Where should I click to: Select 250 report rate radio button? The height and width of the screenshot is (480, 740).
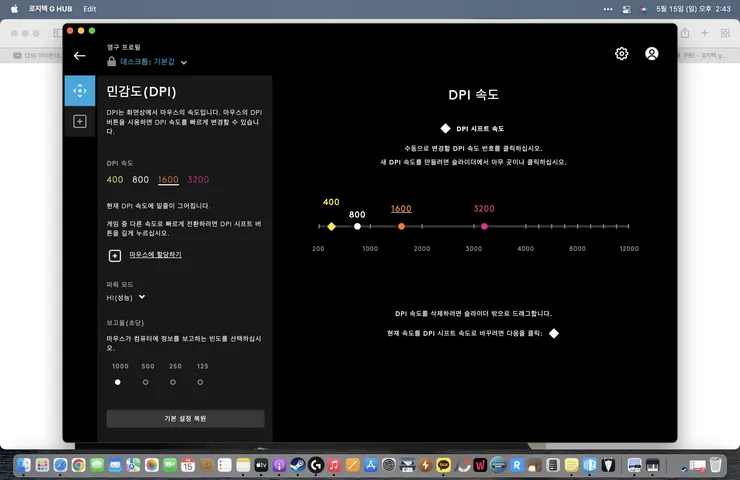pyautogui.click(x=173, y=382)
